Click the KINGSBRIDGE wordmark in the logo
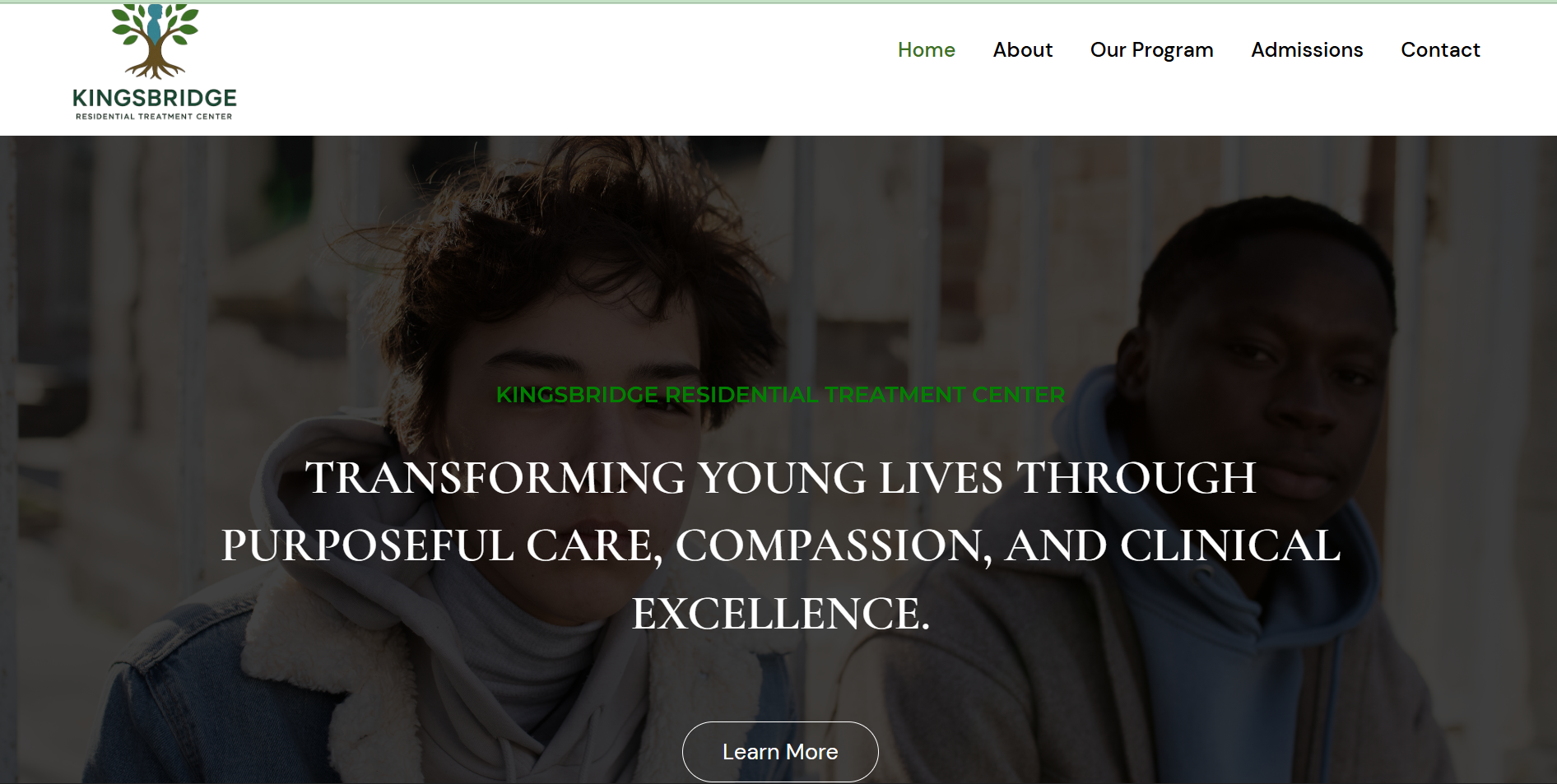Image resolution: width=1557 pixels, height=784 pixels. coord(155,99)
